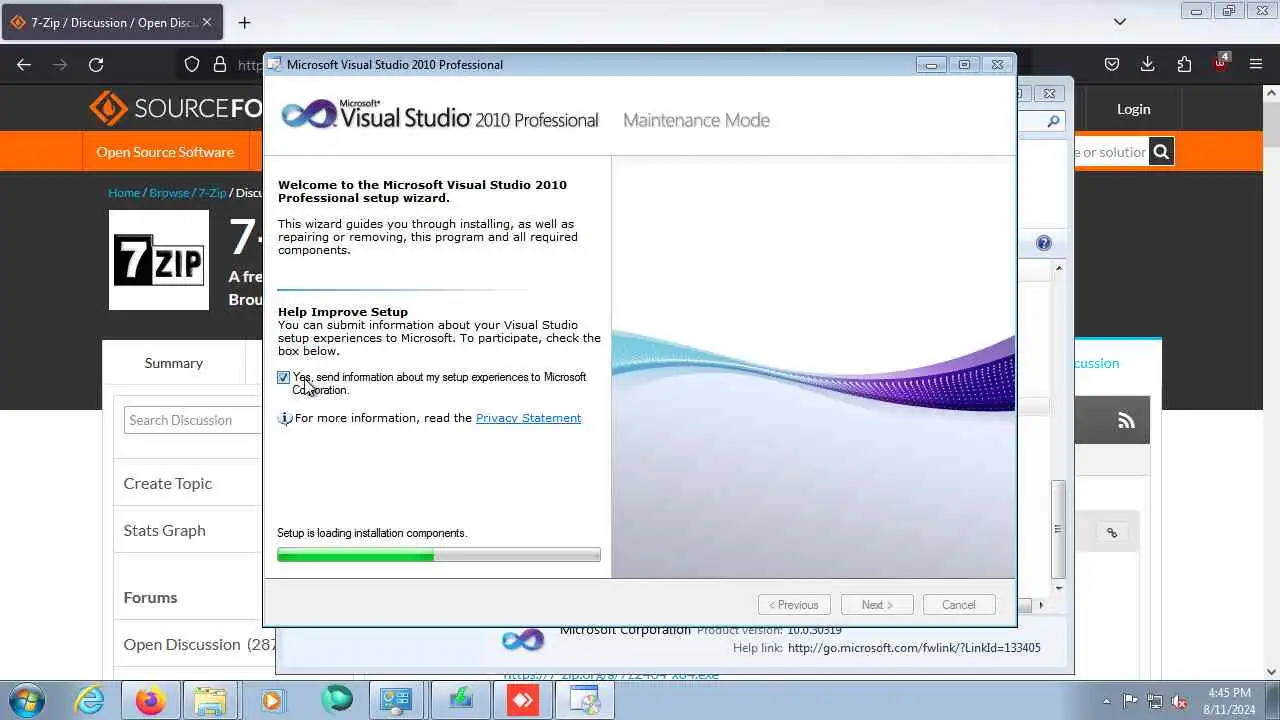Open Windows Media Player taskbar icon
Image resolution: width=1280 pixels, height=720 pixels.
tap(272, 701)
